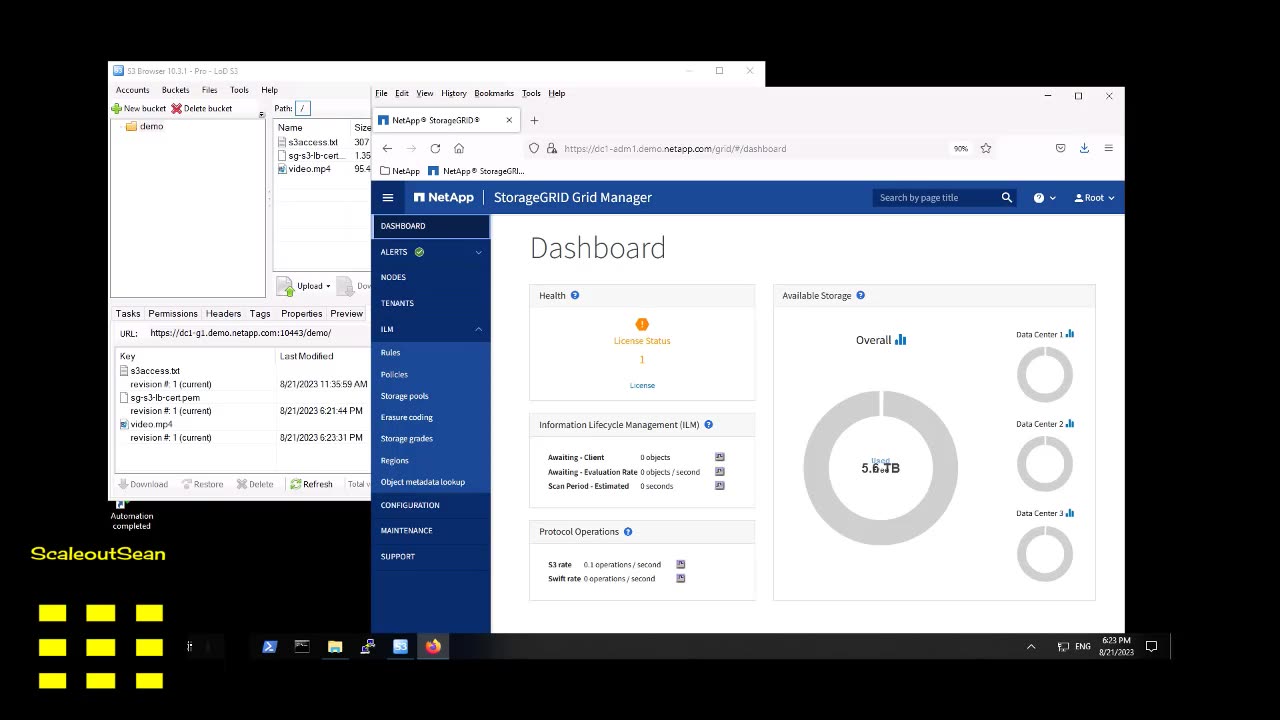This screenshot has width=1280, height=720.
Task: Open a new Firefox tab
Action: pos(534,121)
